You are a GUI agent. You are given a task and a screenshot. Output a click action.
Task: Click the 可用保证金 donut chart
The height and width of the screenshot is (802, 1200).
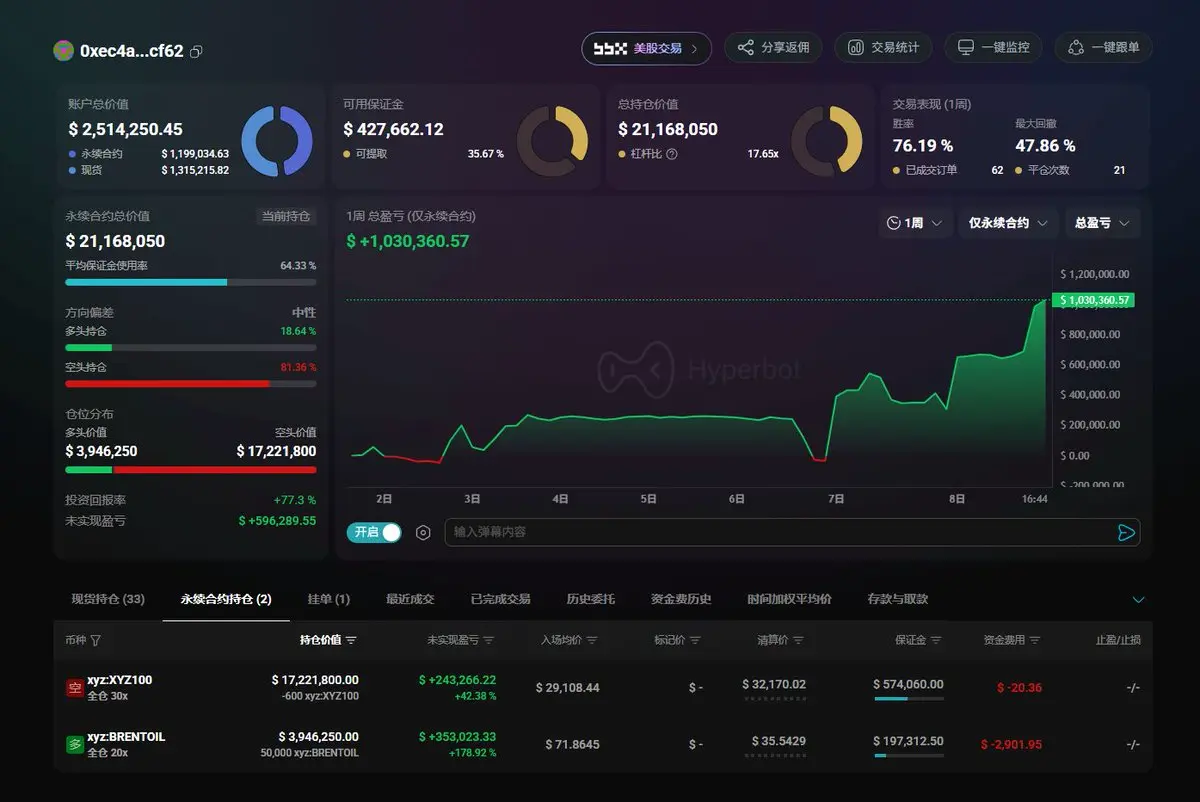point(552,141)
